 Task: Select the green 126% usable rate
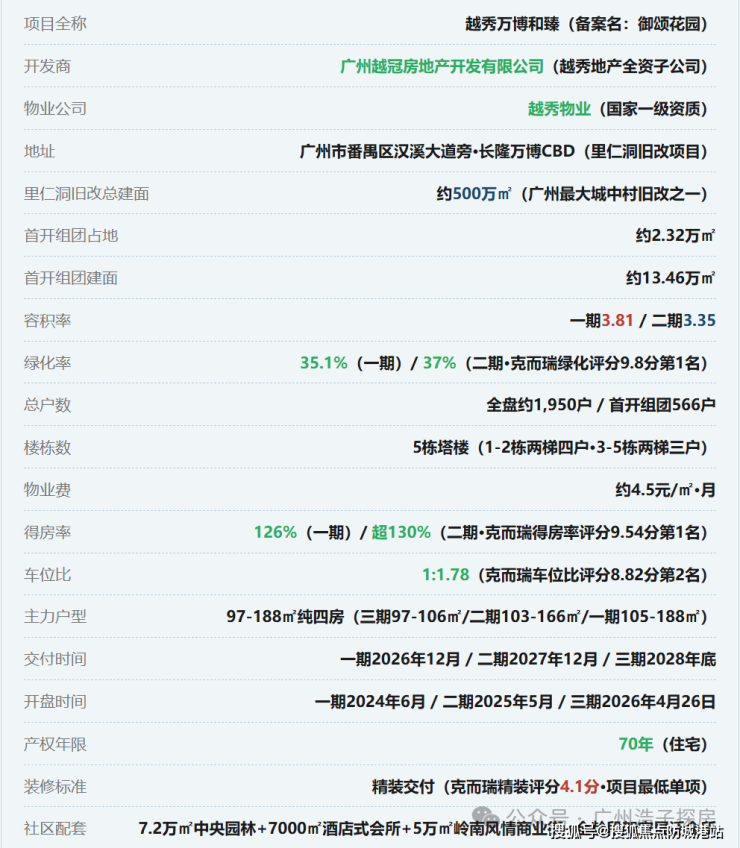point(275,532)
